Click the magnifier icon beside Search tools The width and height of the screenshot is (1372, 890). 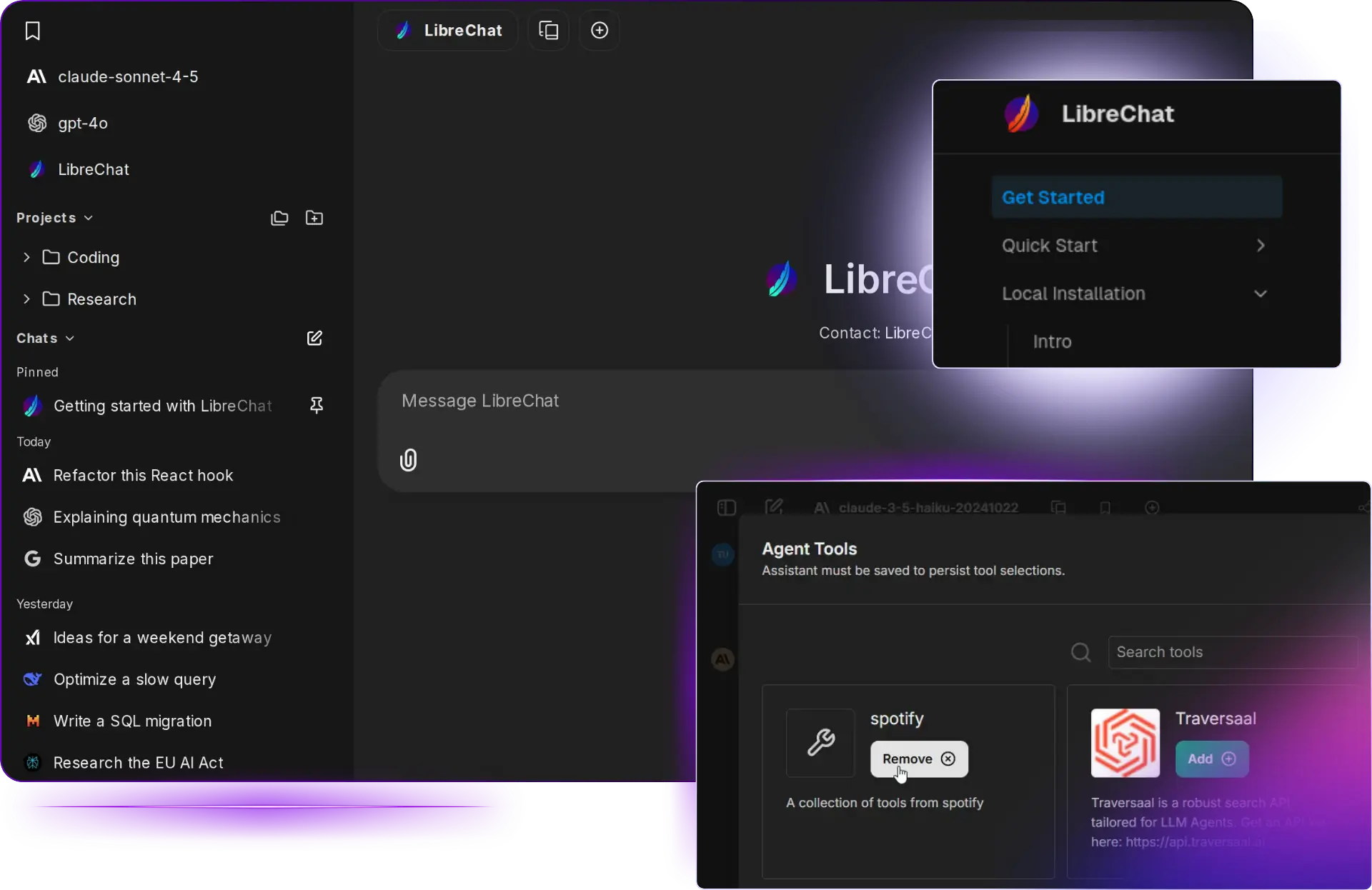(x=1080, y=652)
